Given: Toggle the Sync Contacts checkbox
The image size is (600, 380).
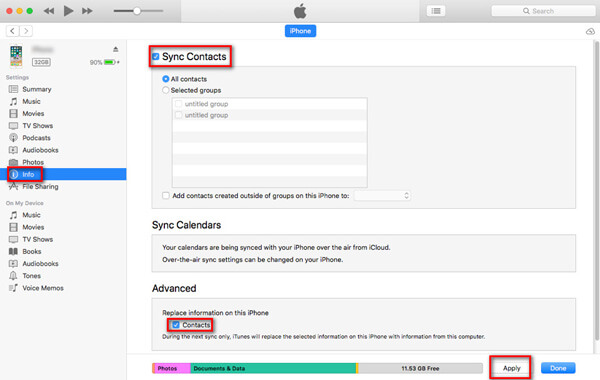Looking at the screenshot, I should (156, 57).
